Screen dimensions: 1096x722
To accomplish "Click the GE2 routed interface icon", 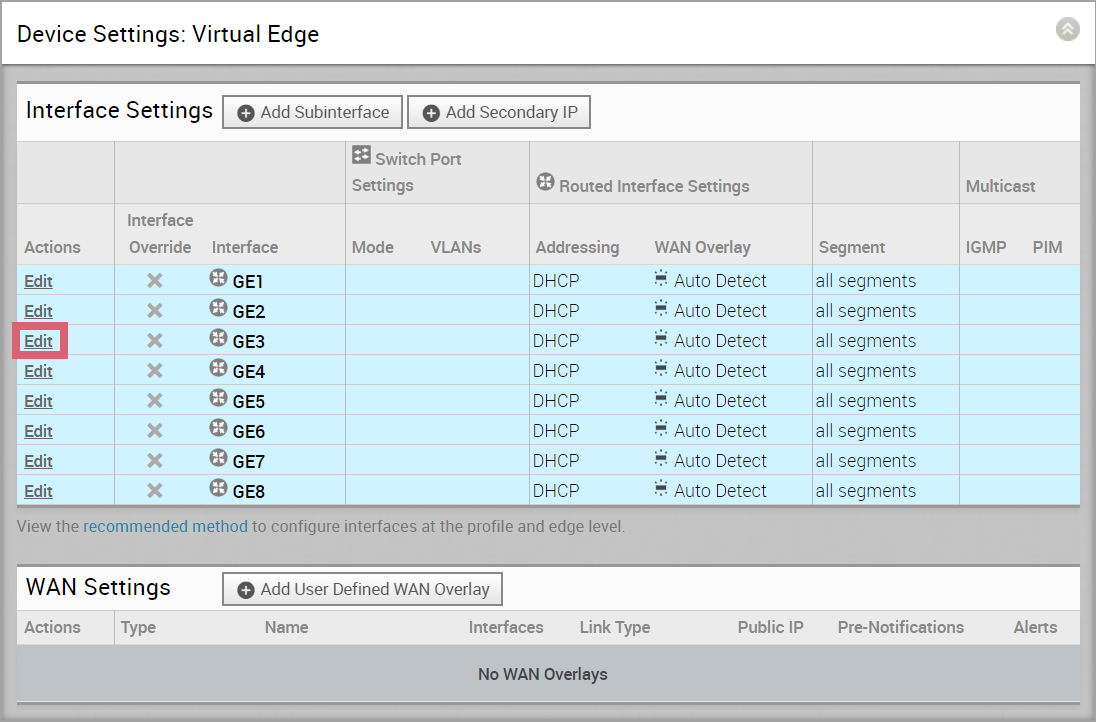I will (219, 309).
